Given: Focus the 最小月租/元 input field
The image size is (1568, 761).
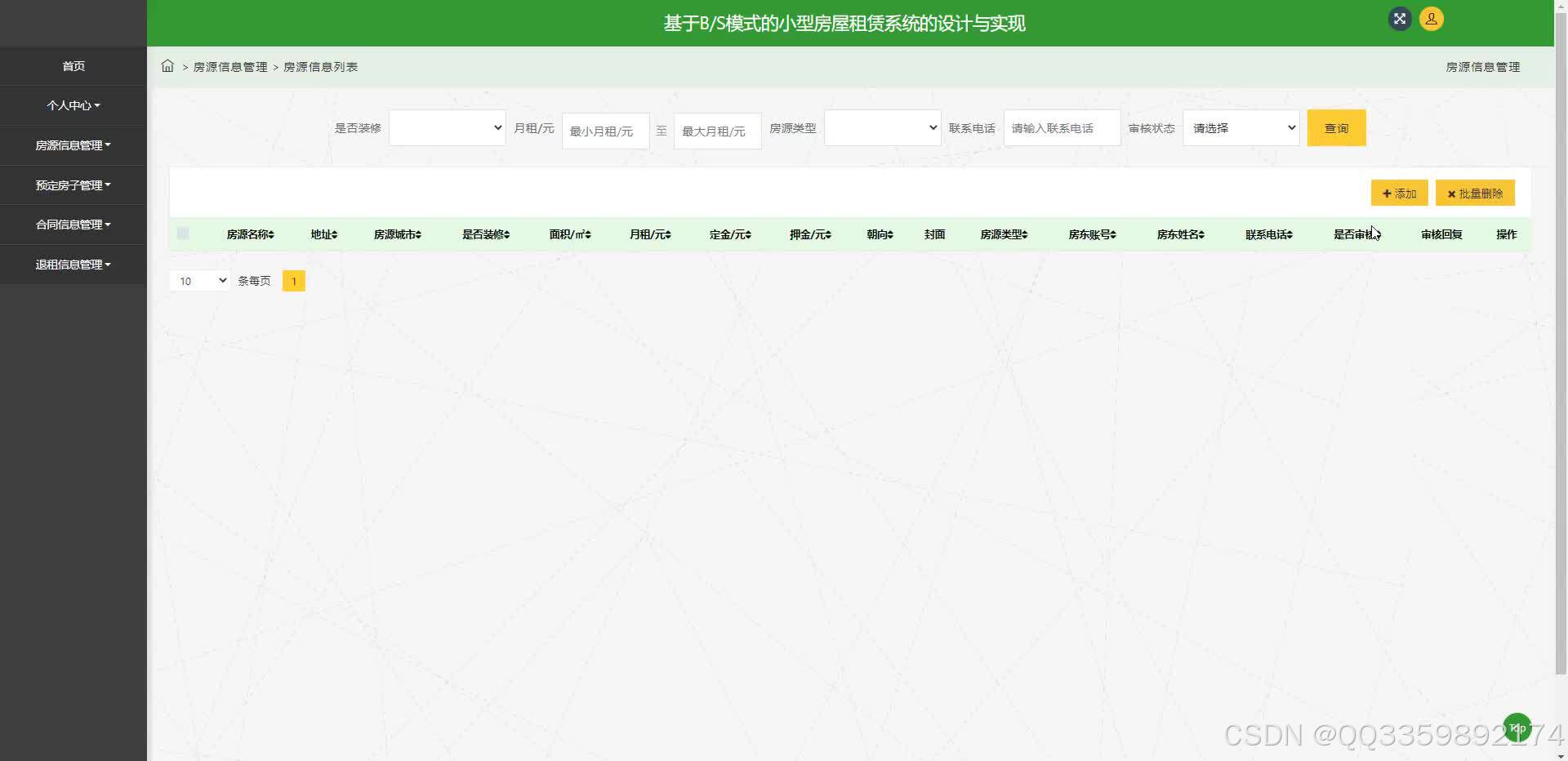Looking at the screenshot, I should pyautogui.click(x=606, y=131).
